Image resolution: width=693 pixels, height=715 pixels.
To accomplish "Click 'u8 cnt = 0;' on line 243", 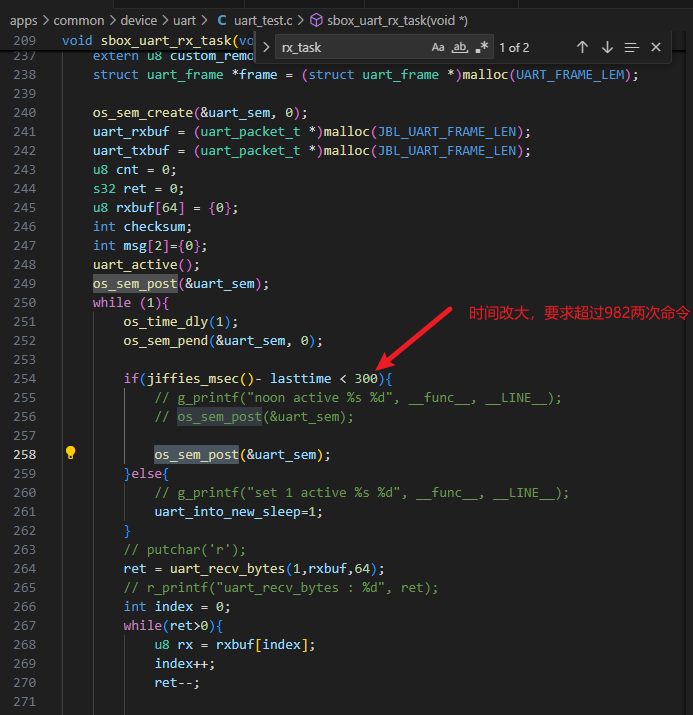I will coord(134,170).
